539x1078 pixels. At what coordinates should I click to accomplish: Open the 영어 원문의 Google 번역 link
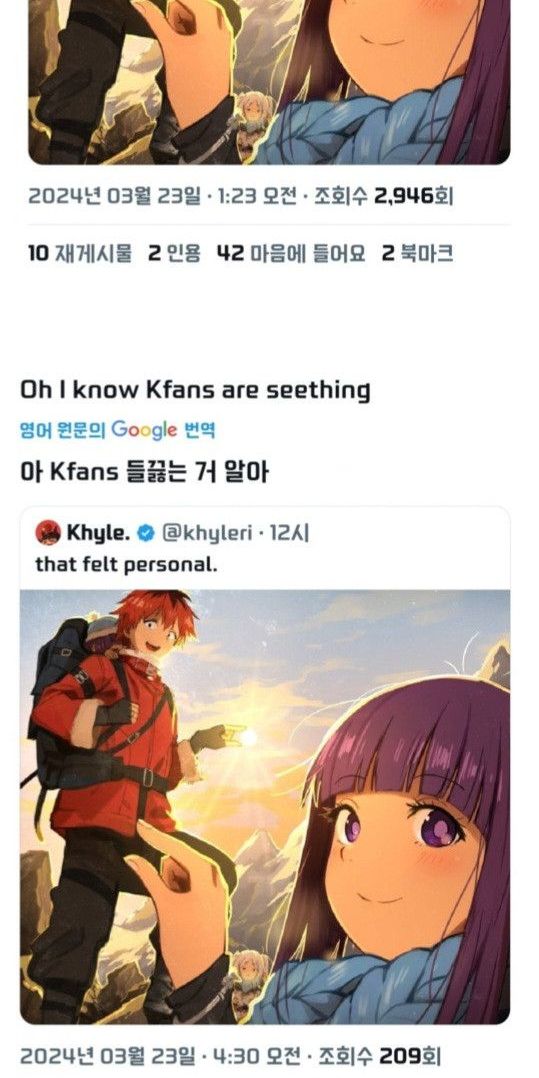(x=117, y=430)
